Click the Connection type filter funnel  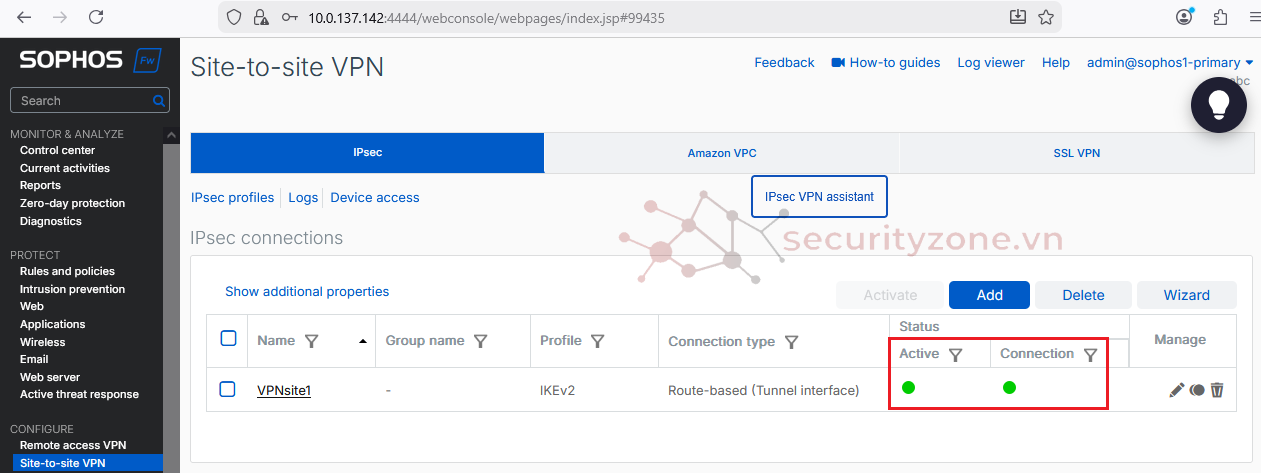pyautogui.click(x=791, y=342)
